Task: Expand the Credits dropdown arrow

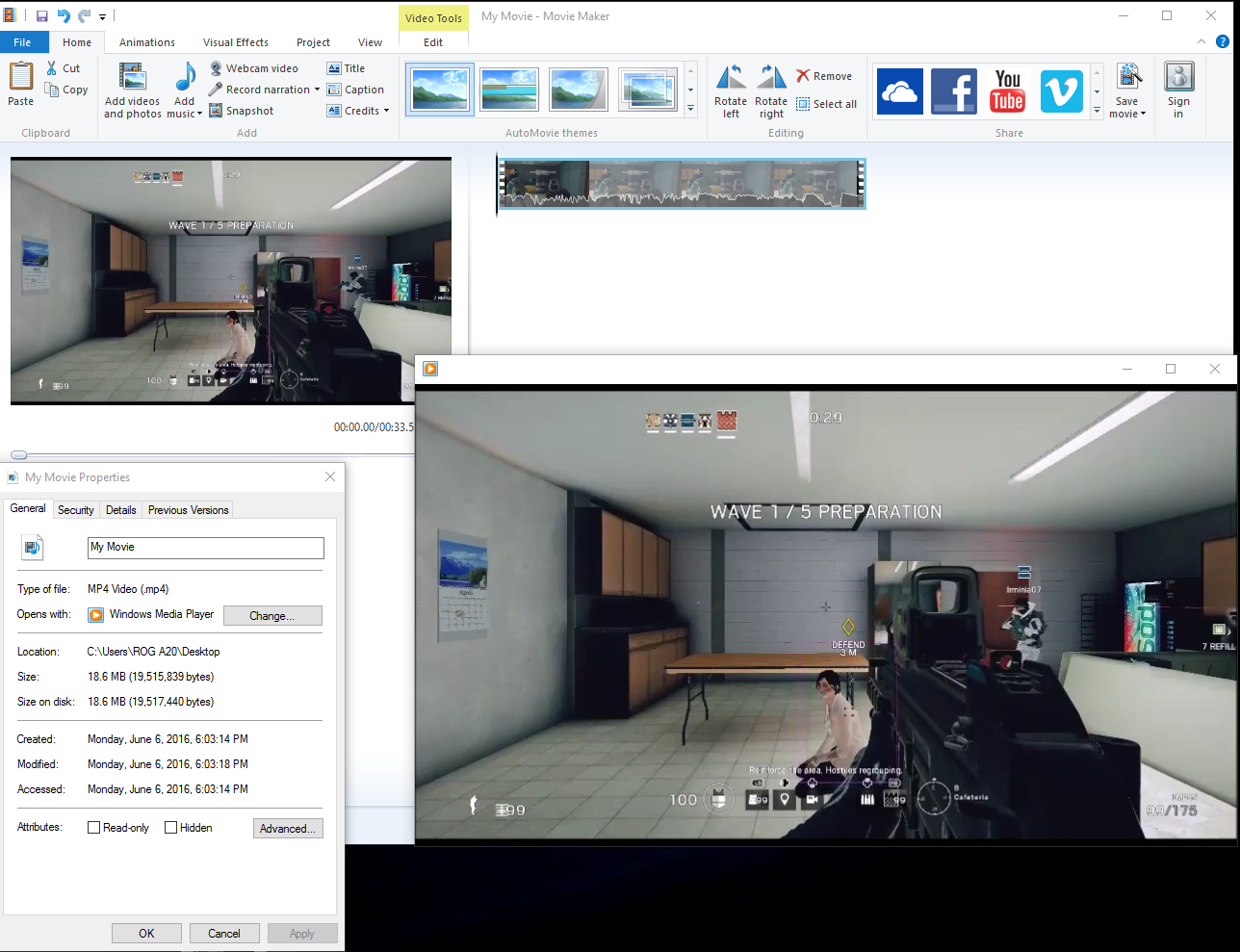Action: (x=386, y=111)
